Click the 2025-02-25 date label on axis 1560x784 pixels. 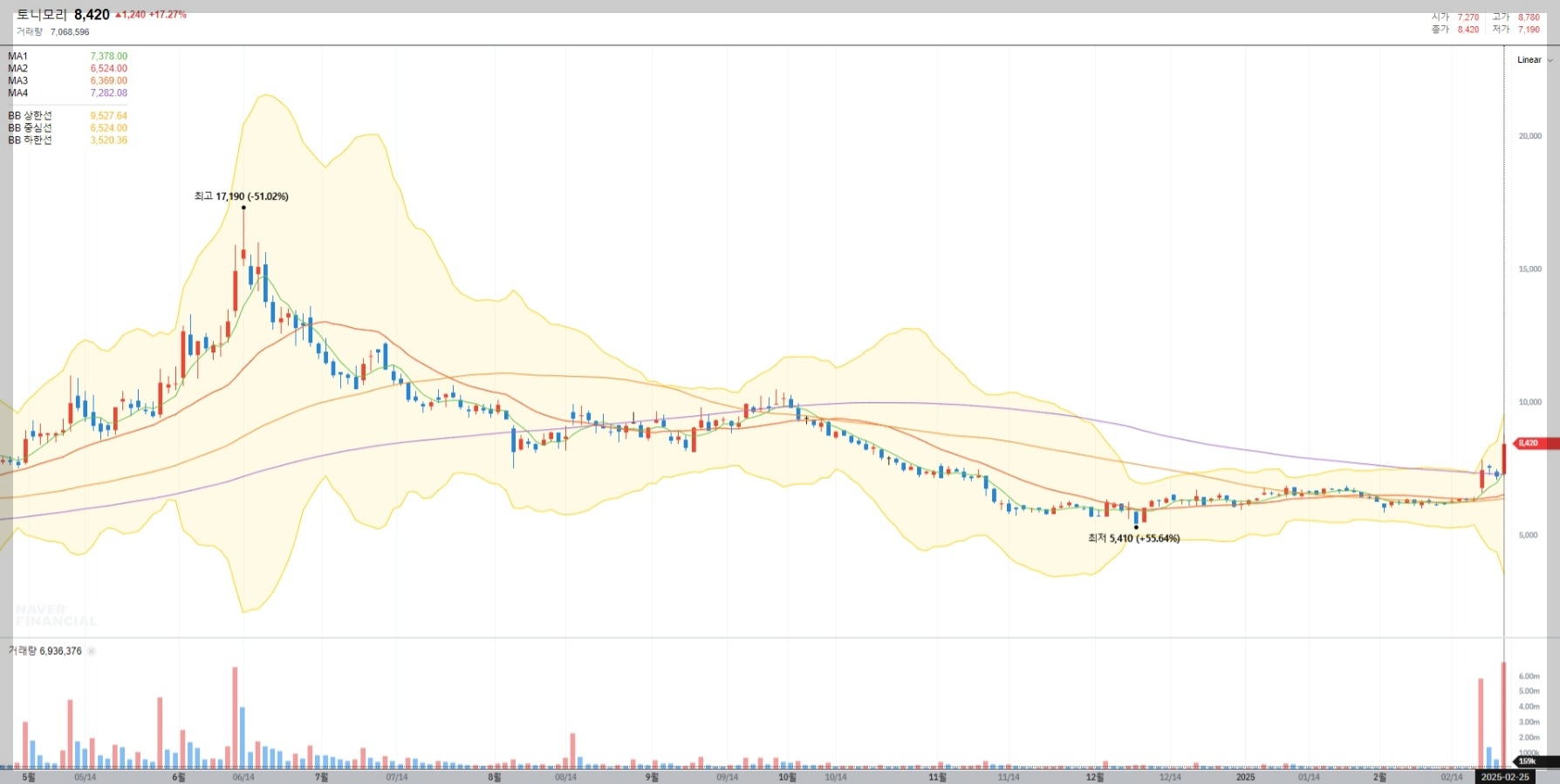point(1504,777)
